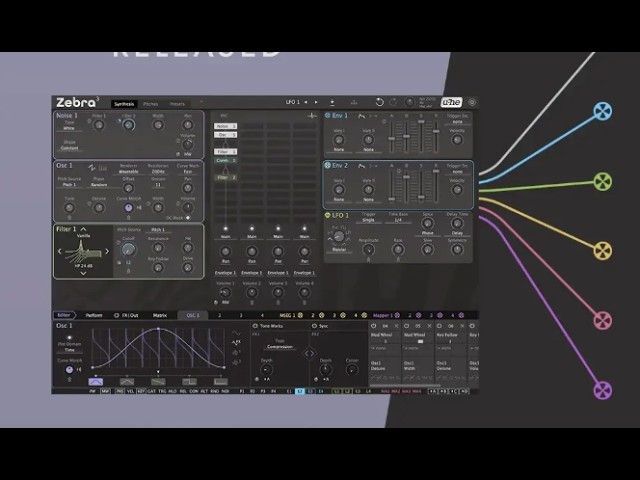Image resolution: width=640 pixels, height=480 pixels.
Task: Click the save preset icon in header
Action: pyautogui.click(x=332, y=102)
